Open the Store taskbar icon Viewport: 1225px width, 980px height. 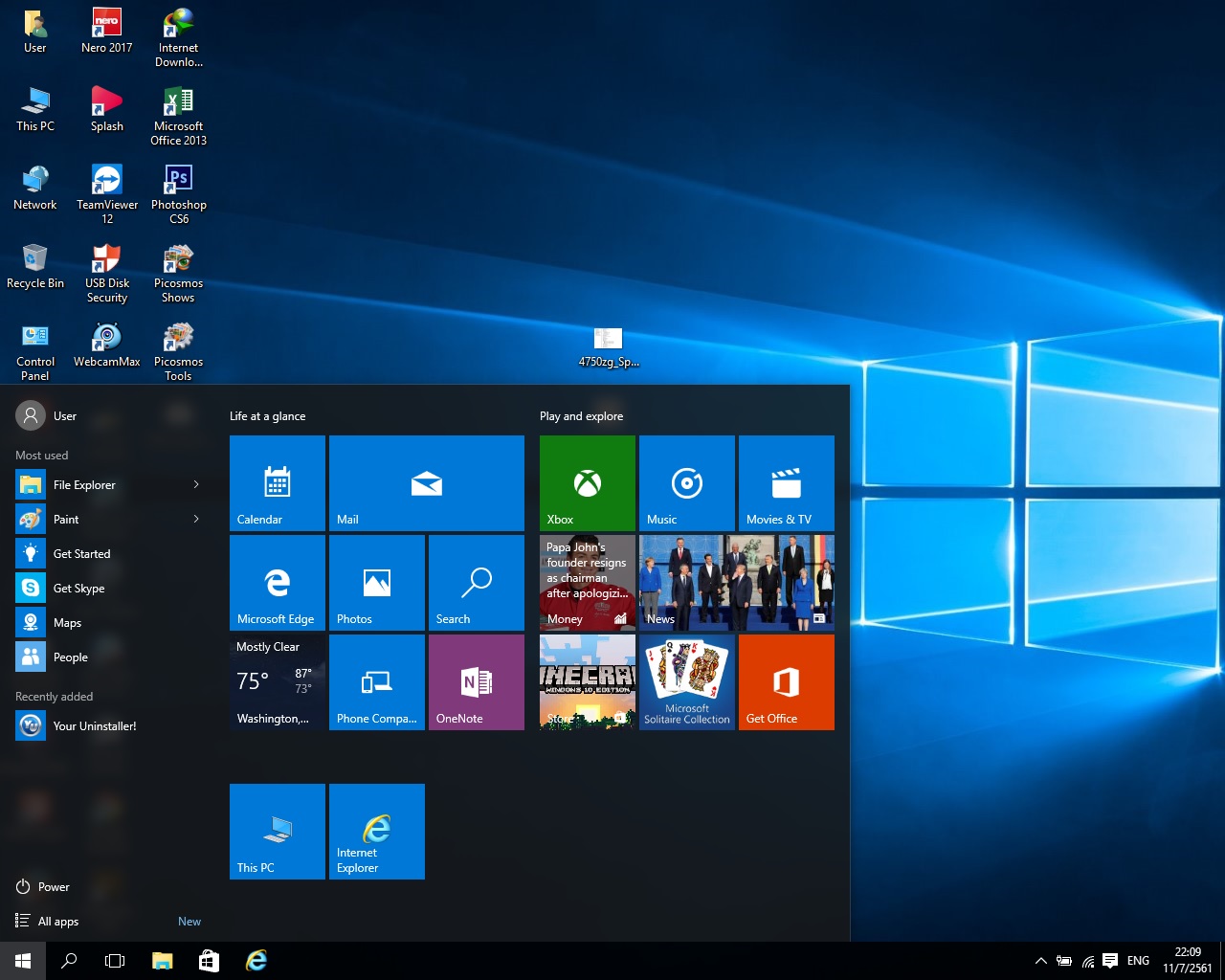tap(209, 961)
